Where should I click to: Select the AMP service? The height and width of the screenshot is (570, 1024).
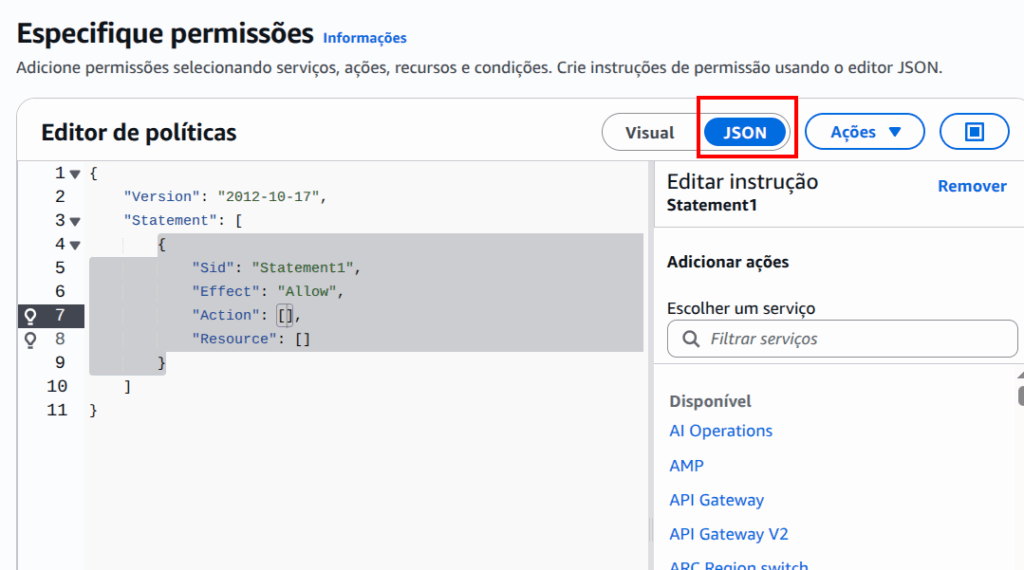(x=686, y=466)
